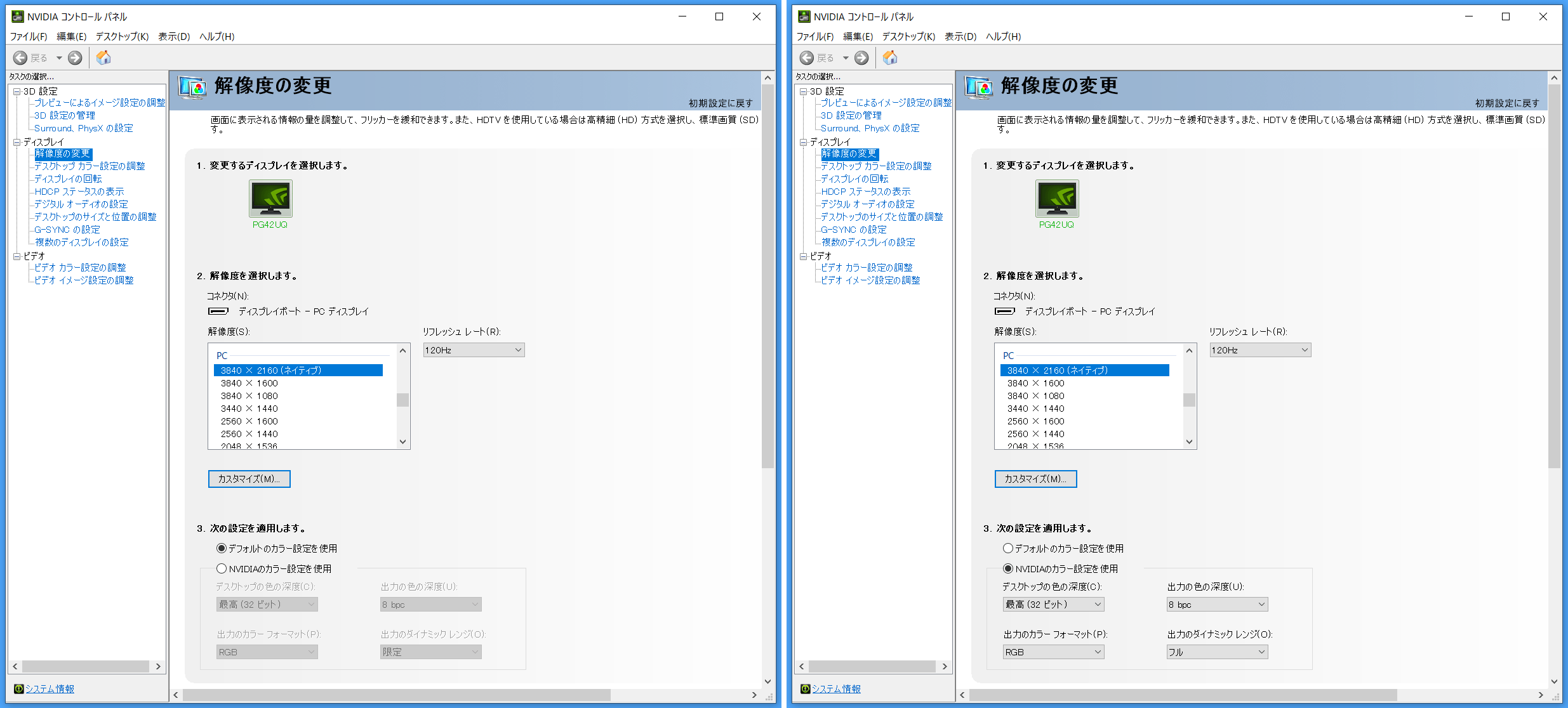The height and width of the screenshot is (708, 1568).
Task: Open ディスプレイの回転 in right window tree
Action: tap(854, 179)
